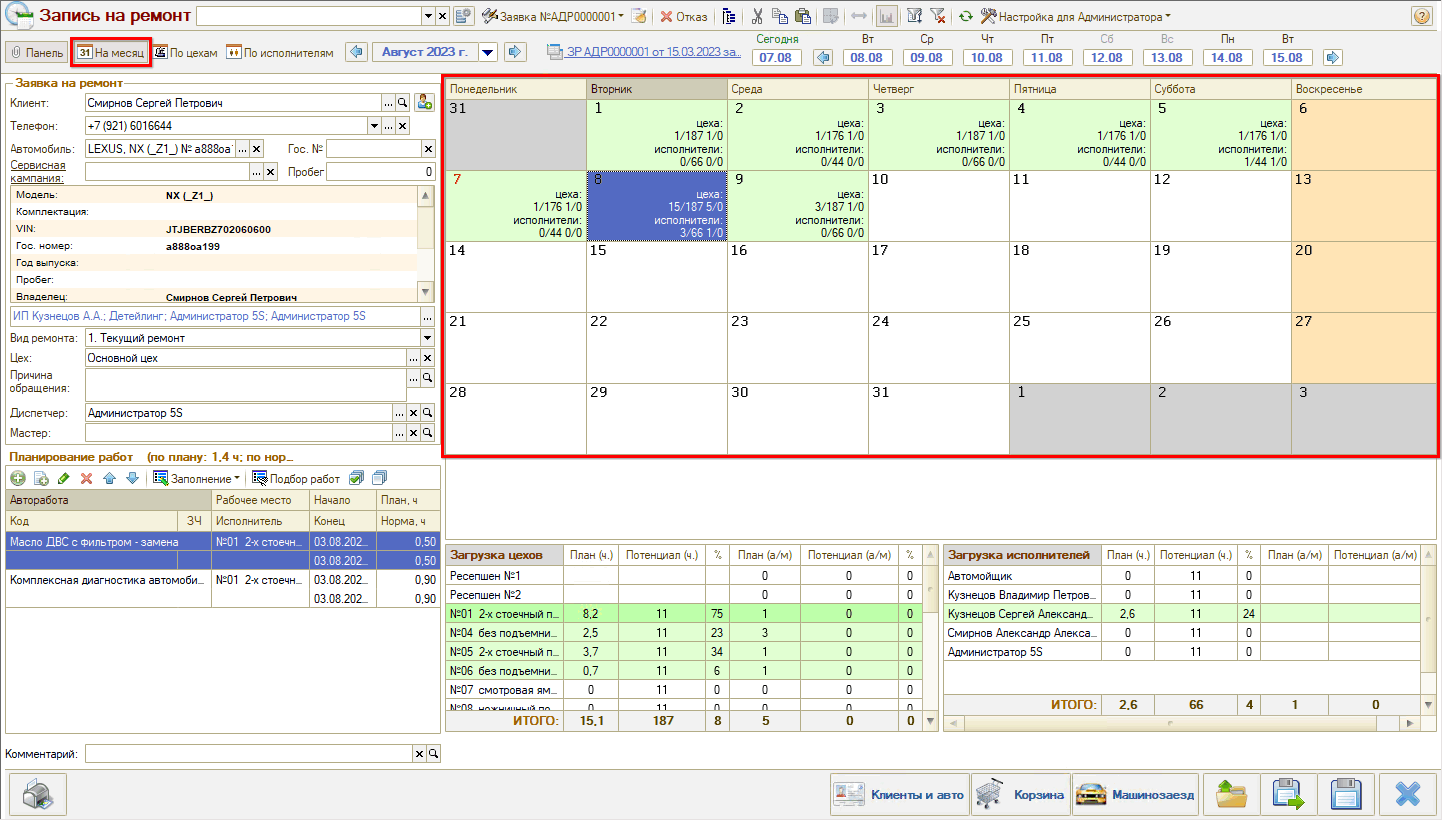Add new work row with green plus
The height and width of the screenshot is (820, 1442).
coord(17,479)
